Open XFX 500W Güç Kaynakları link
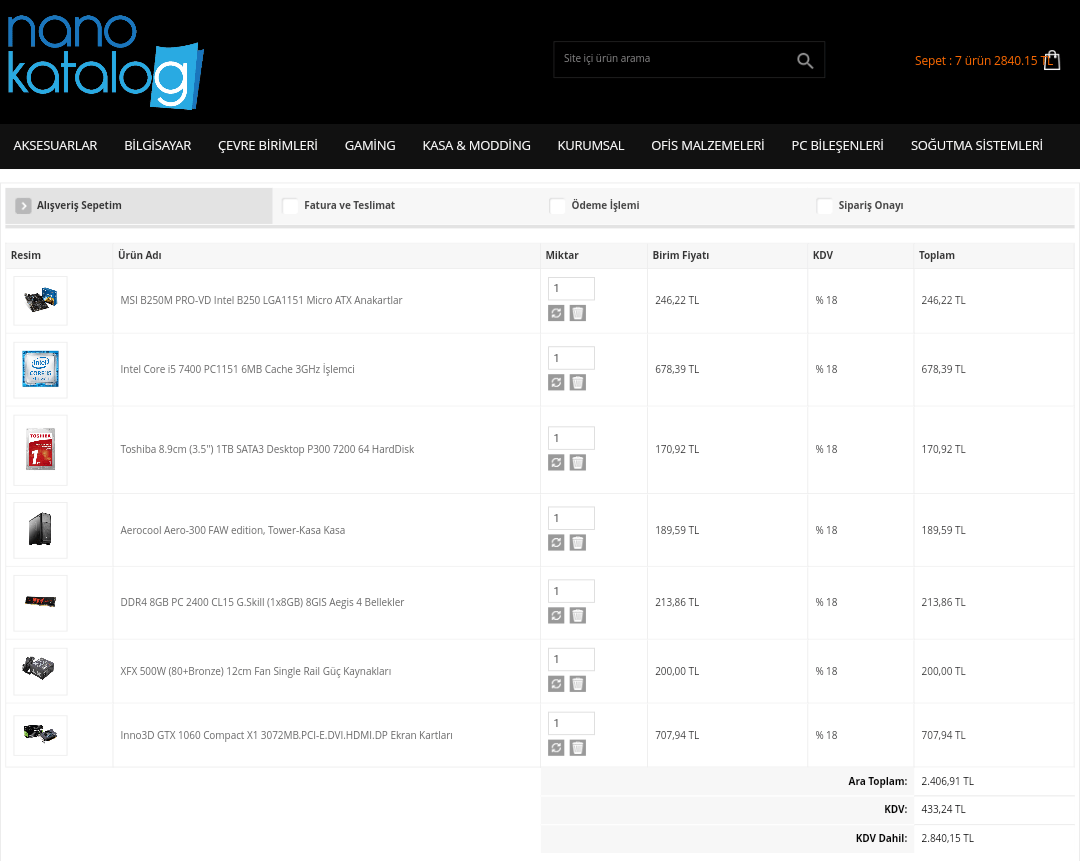Image resolution: width=1080 pixels, height=861 pixels. (x=256, y=671)
